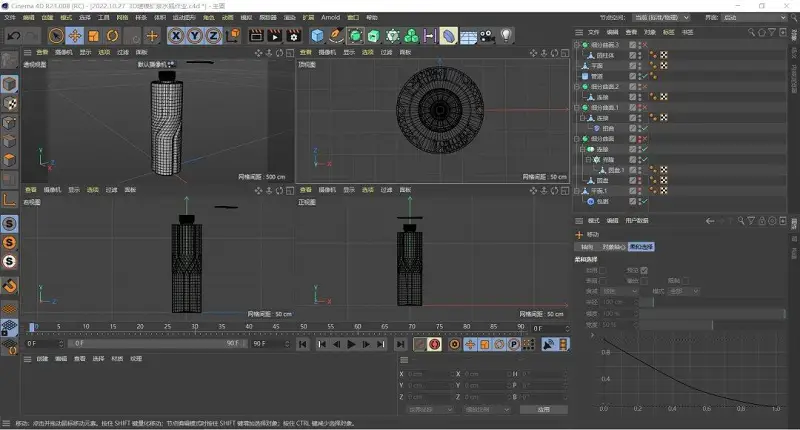
Task: Switch to the 柔和选择 tab in attributes
Action: coord(641,247)
